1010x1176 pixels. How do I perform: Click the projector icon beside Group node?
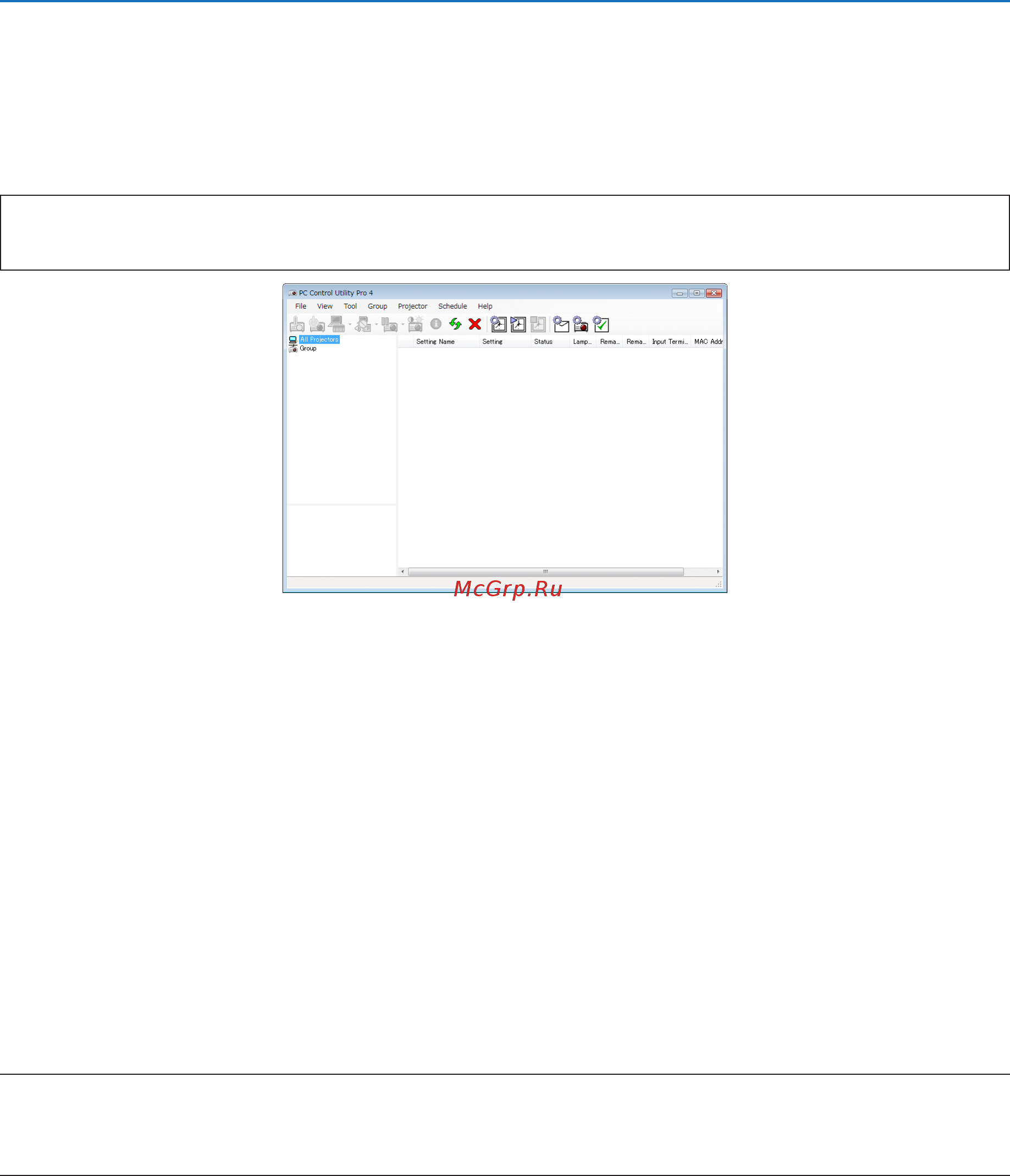pyautogui.click(x=293, y=349)
